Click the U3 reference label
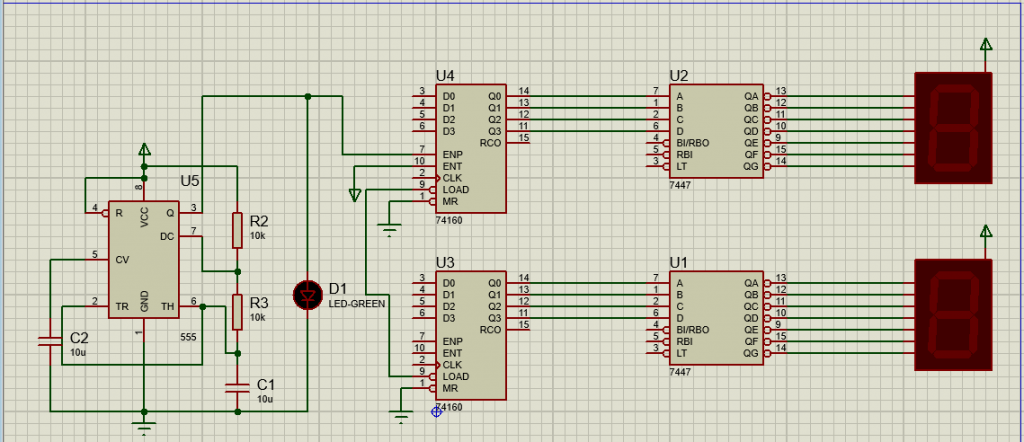This screenshot has height=442, width=1024. 445,262
